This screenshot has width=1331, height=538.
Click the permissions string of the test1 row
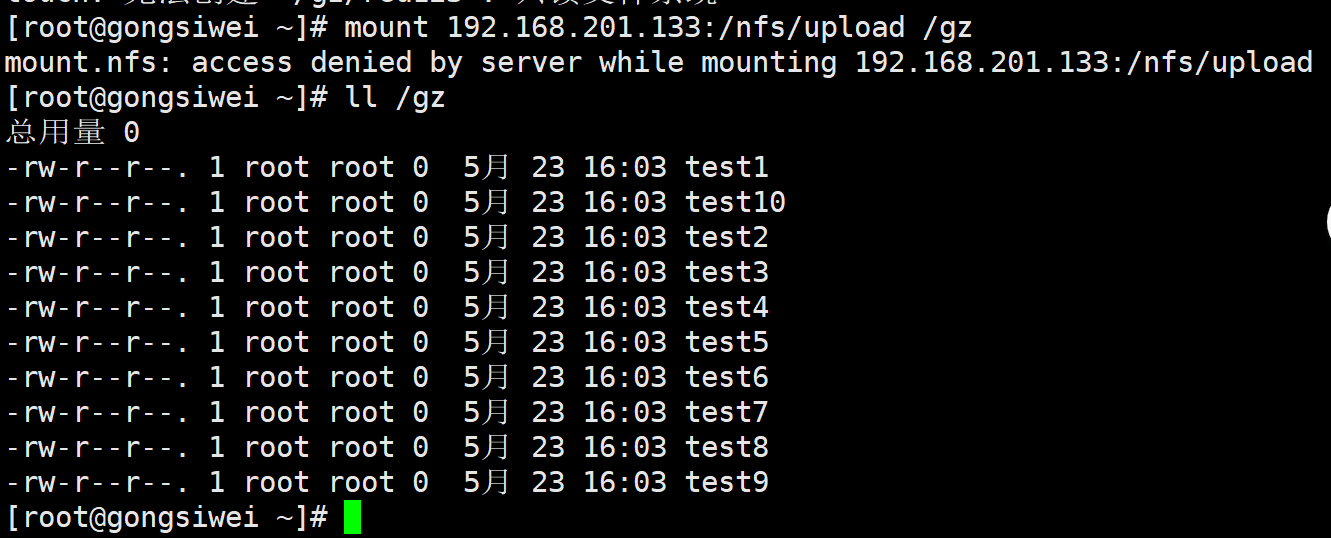[97, 168]
